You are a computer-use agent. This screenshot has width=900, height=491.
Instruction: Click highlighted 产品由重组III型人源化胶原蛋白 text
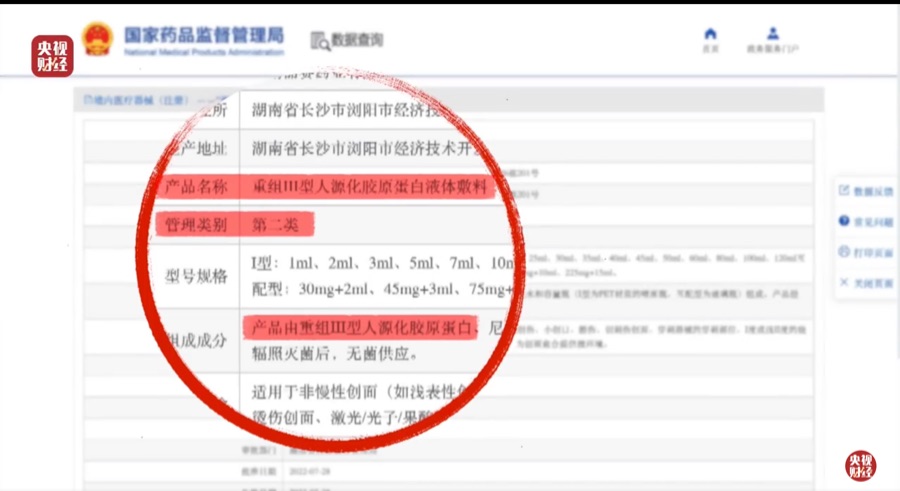(x=361, y=328)
